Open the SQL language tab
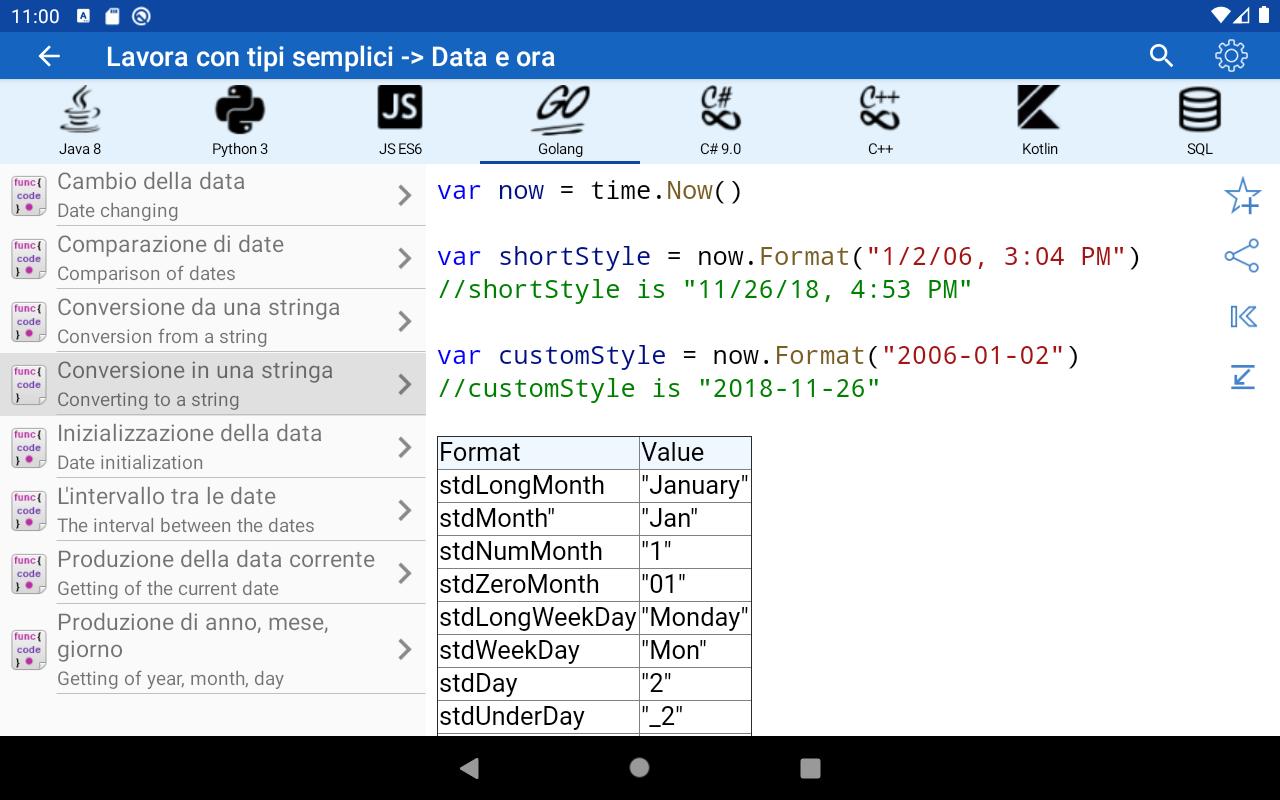This screenshot has height=800, width=1280. click(1200, 121)
